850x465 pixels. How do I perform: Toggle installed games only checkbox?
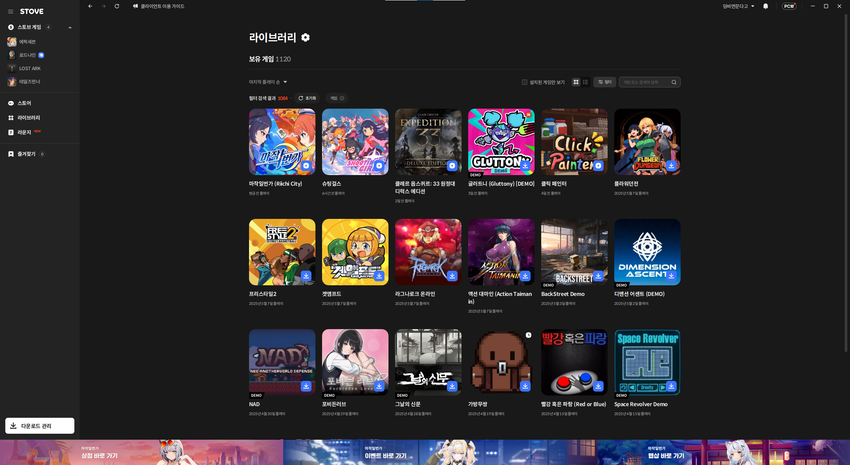pos(524,82)
